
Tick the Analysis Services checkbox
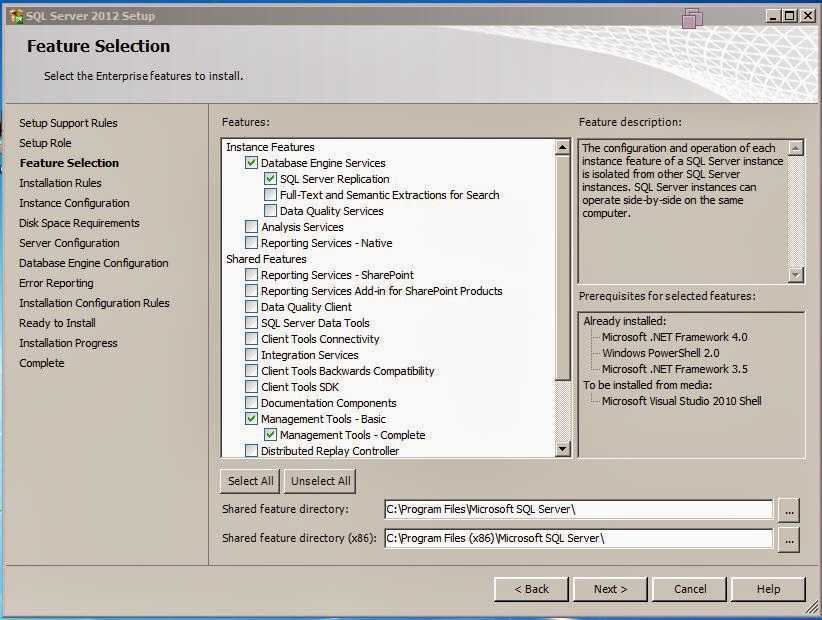[x=251, y=226]
